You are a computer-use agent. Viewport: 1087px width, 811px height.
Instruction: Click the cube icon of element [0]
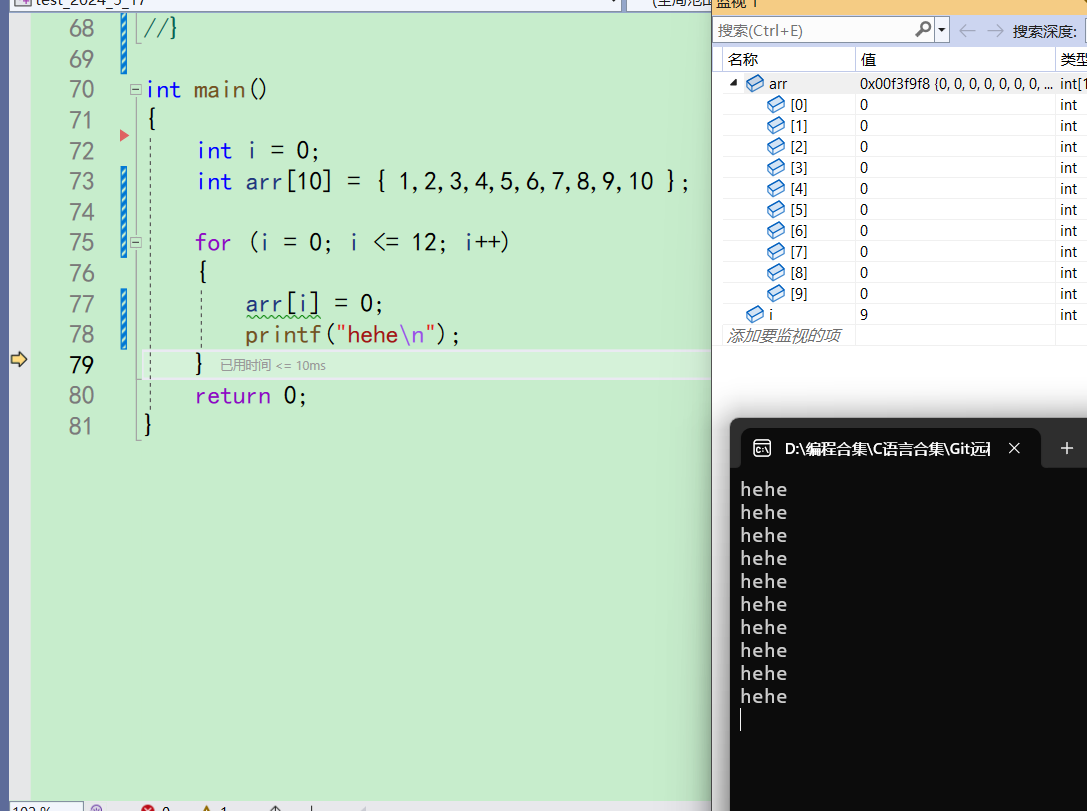coord(776,105)
